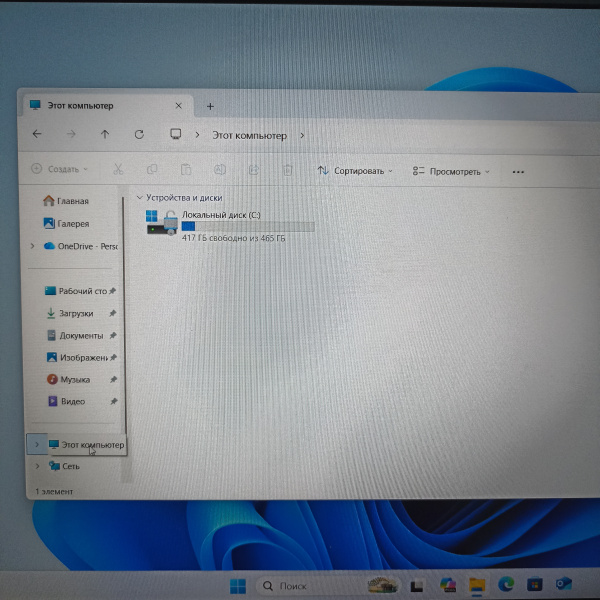Viewport: 600px width, 600px height.
Task: Open the Local Disk (C:) drive icon
Action: (x=161, y=222)
